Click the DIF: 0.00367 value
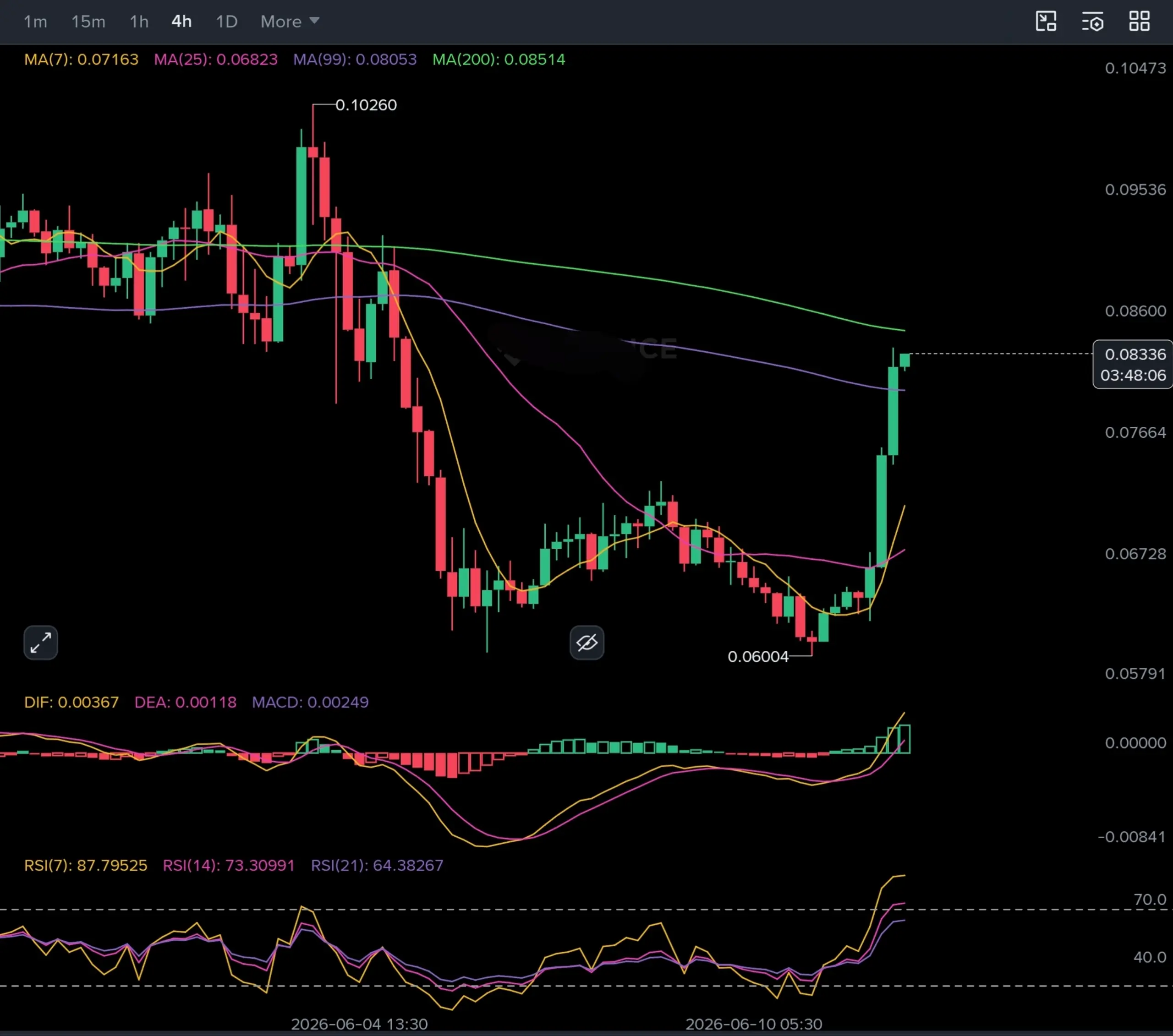 pyautogui.click(x=72, y=702)
